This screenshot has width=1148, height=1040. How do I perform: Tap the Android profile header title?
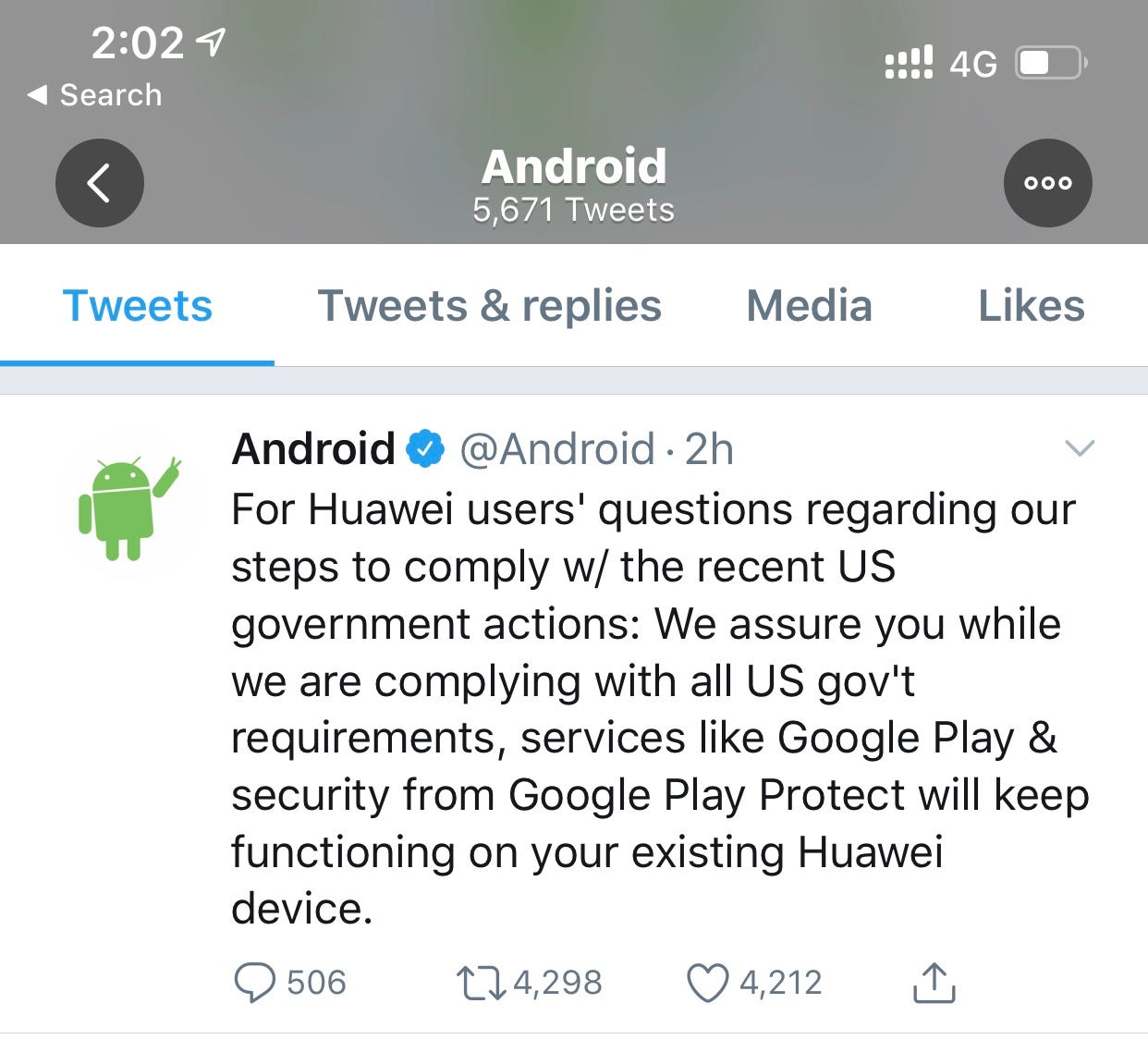[574, 167]
